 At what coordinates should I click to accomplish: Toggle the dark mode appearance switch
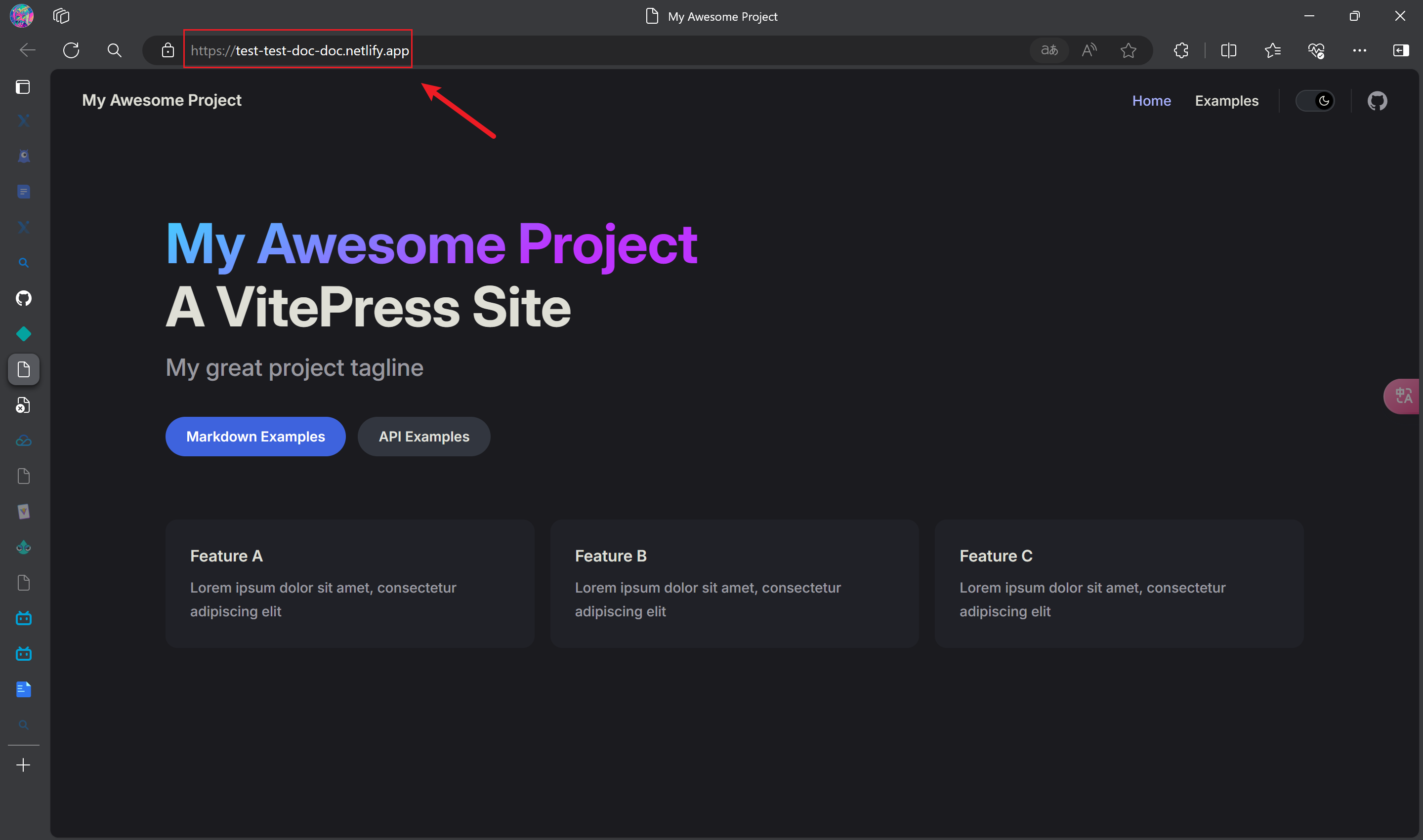[x=1315, y=101]
